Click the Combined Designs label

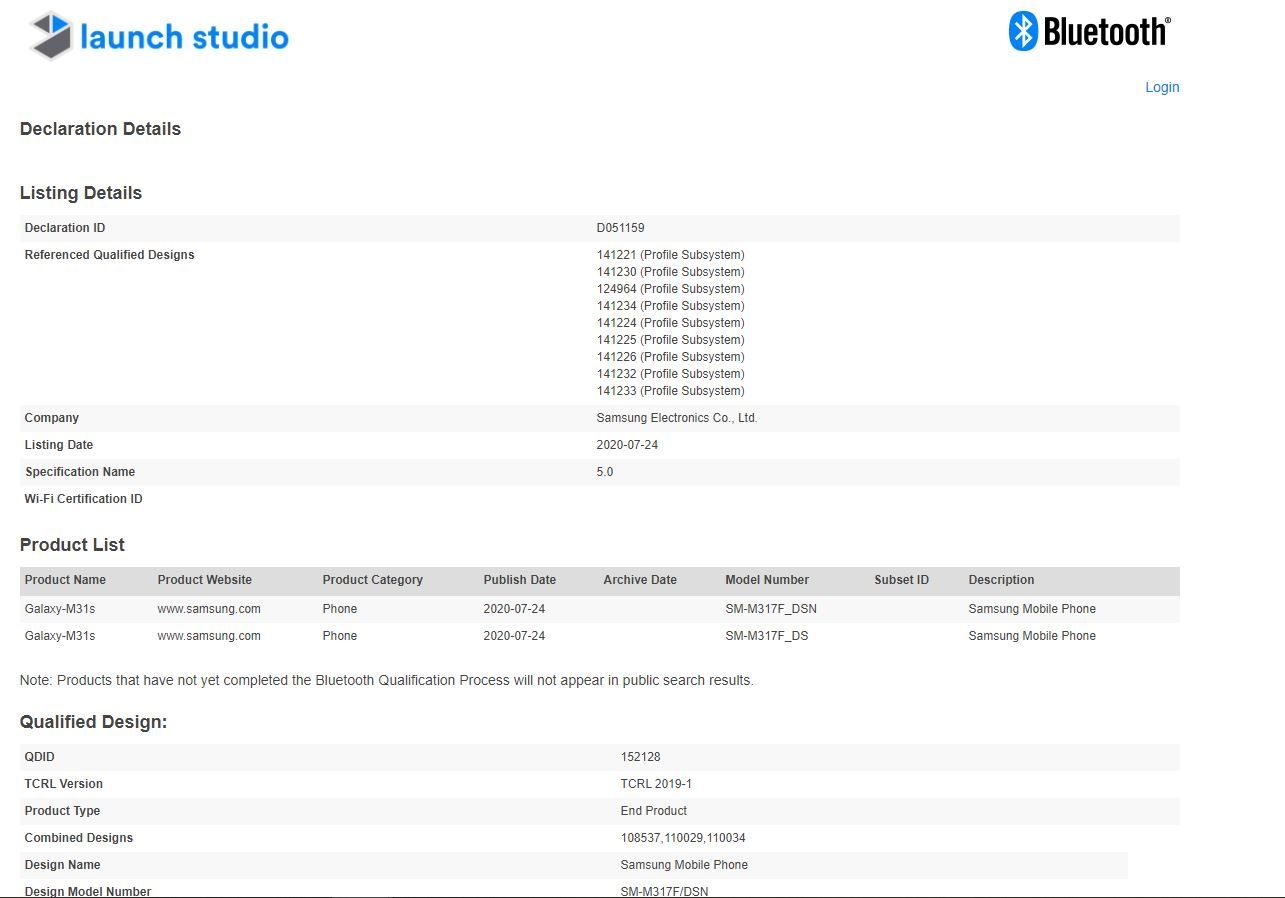click(x=79, y=838)
